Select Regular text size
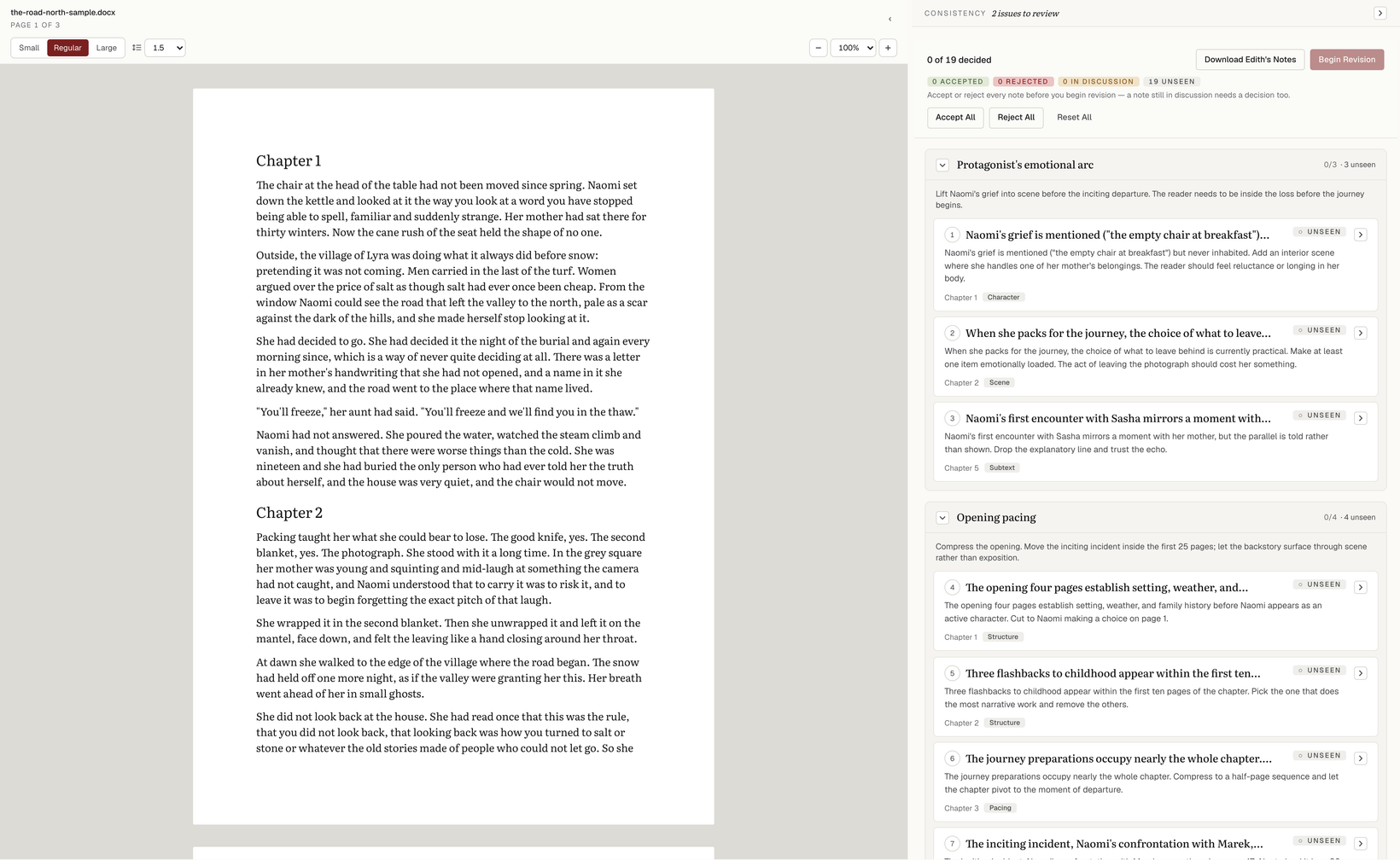This screenshot has width=1400, height=860. (67, 48)
